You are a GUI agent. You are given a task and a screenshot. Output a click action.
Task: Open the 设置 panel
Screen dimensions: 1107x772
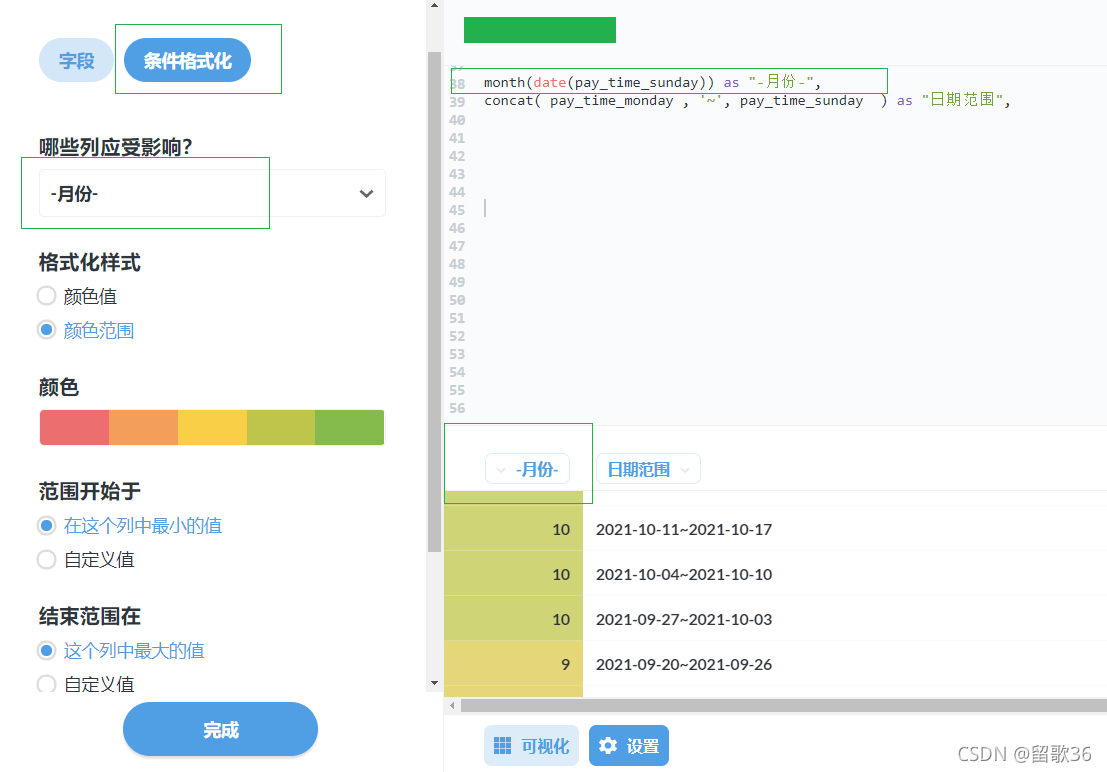point(628,746)
